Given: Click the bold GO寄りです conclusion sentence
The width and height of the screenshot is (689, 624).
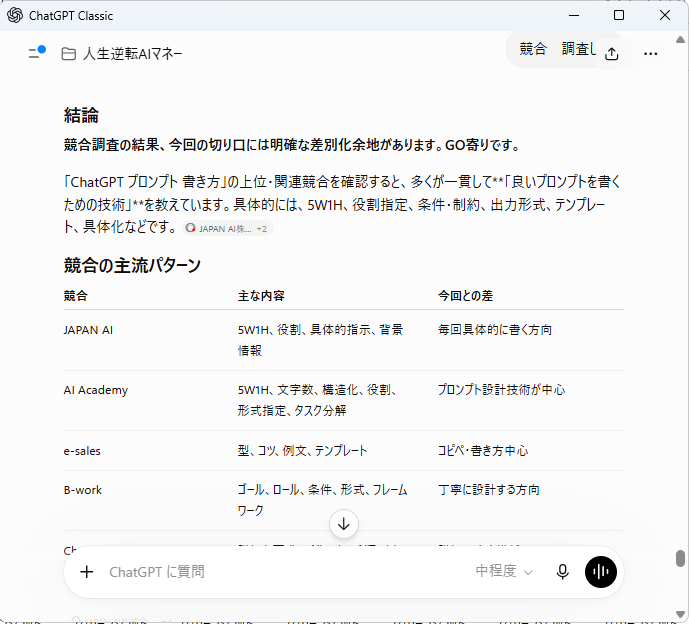Looking at the screenshot, I should [292, 145].
